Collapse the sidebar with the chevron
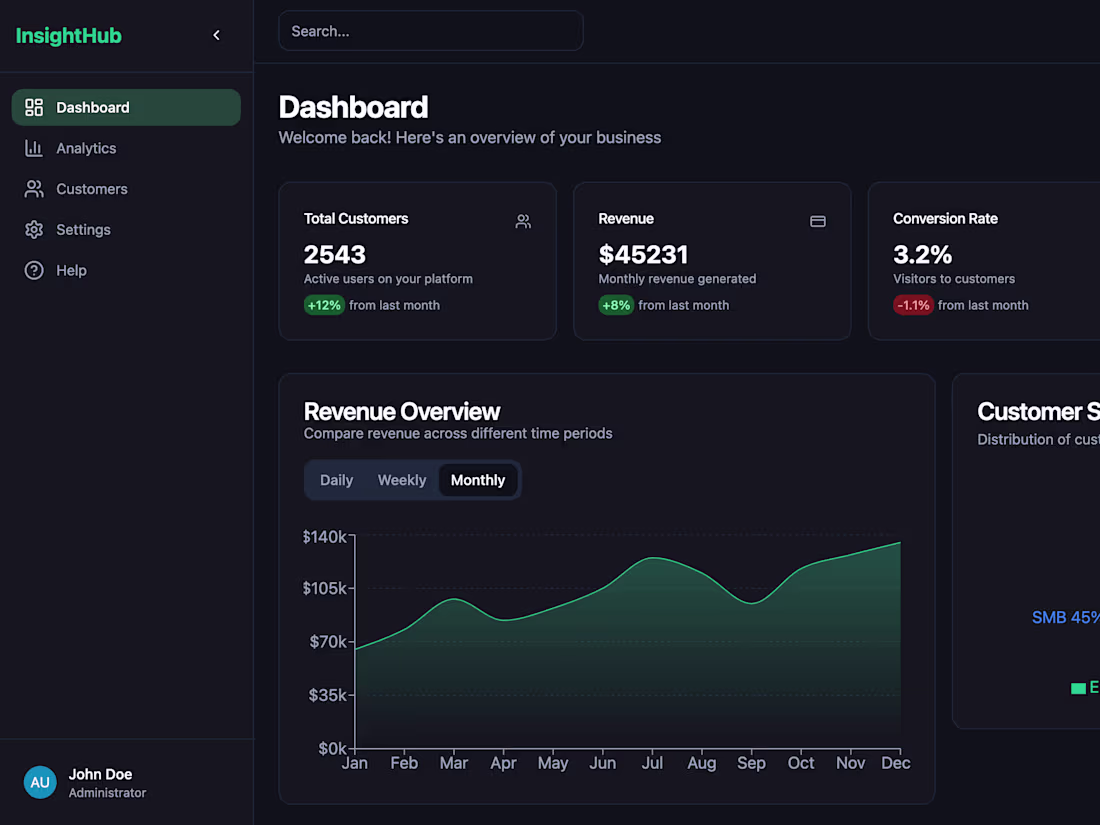This screenshot has height=825, width=1100. pyautogui.click(x=216, y=34)
